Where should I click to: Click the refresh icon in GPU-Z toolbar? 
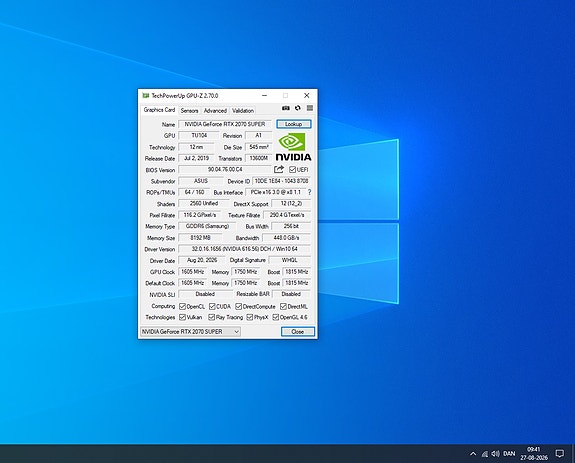pyautogui.click(x=298, y=108)
